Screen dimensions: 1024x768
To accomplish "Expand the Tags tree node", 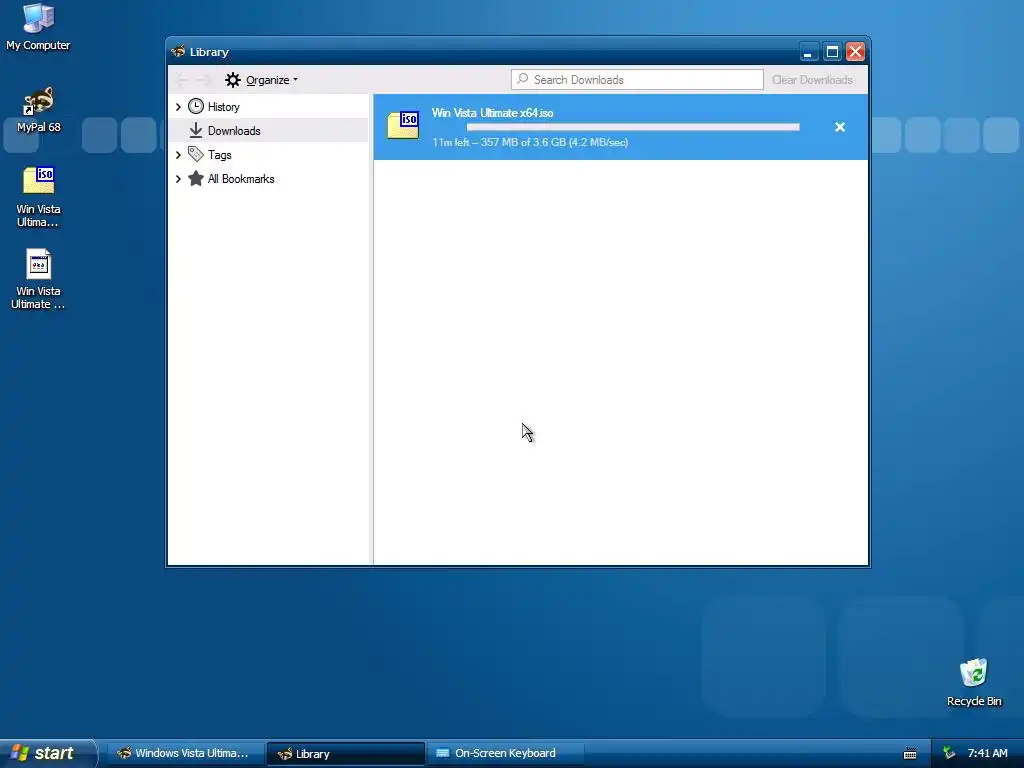I will pos(178,155).
